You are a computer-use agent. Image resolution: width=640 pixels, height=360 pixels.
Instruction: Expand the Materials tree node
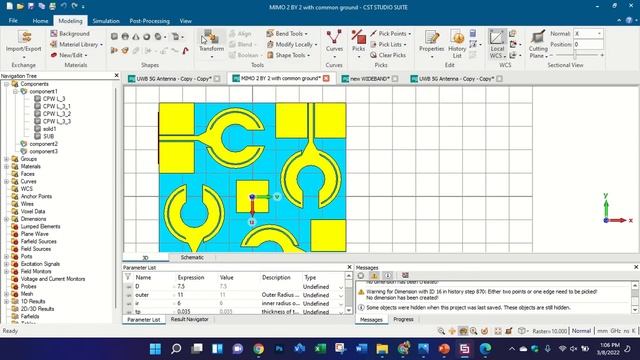[x=7, y=167]
